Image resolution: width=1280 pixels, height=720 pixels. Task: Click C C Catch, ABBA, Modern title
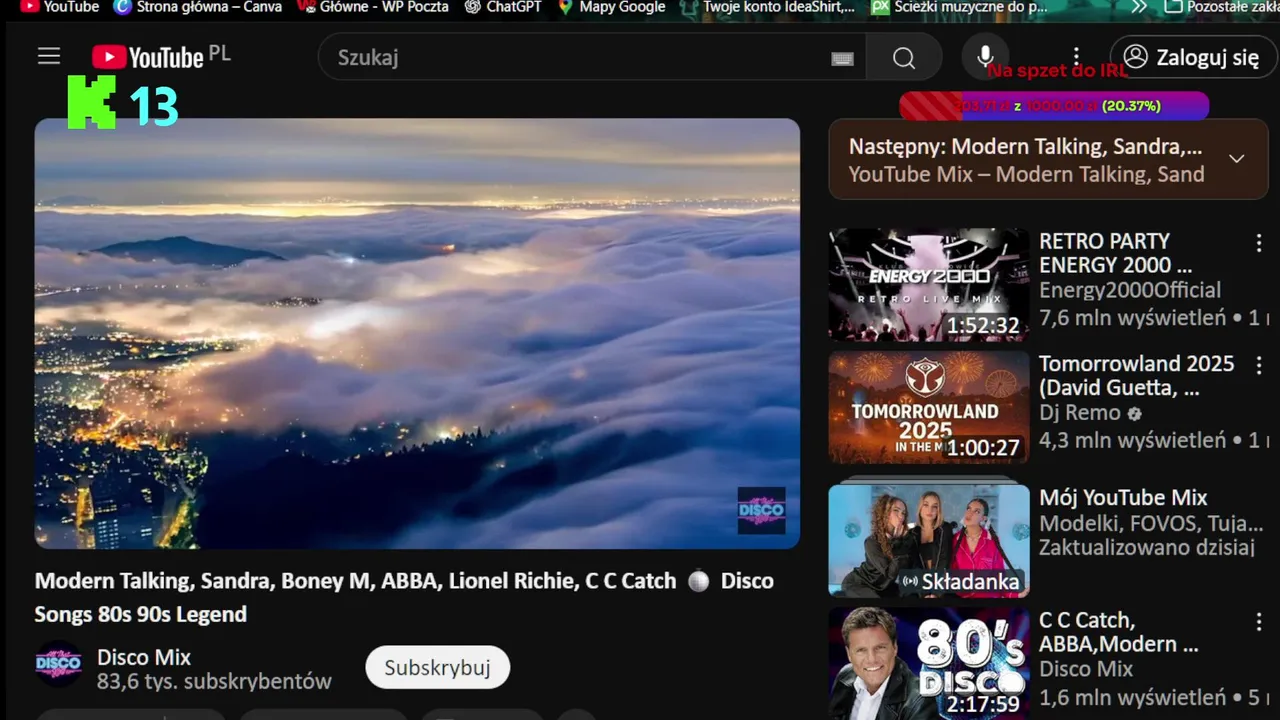[x=1118, y=632]
